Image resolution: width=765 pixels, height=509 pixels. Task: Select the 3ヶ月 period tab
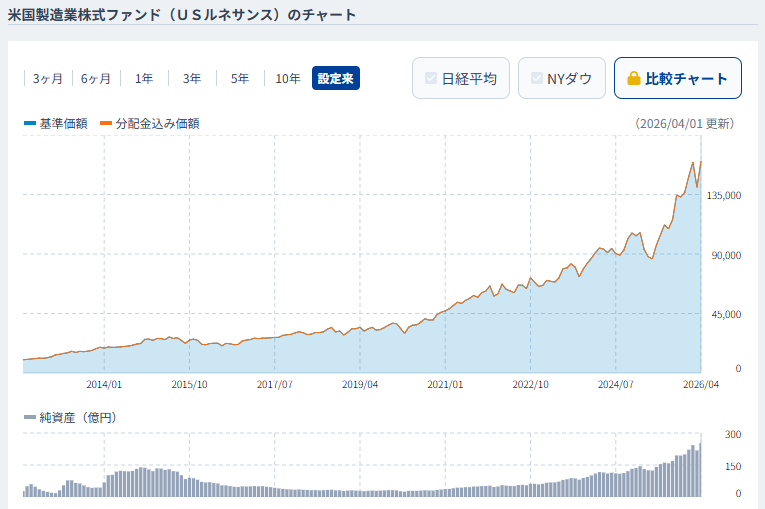coord(48,78)
